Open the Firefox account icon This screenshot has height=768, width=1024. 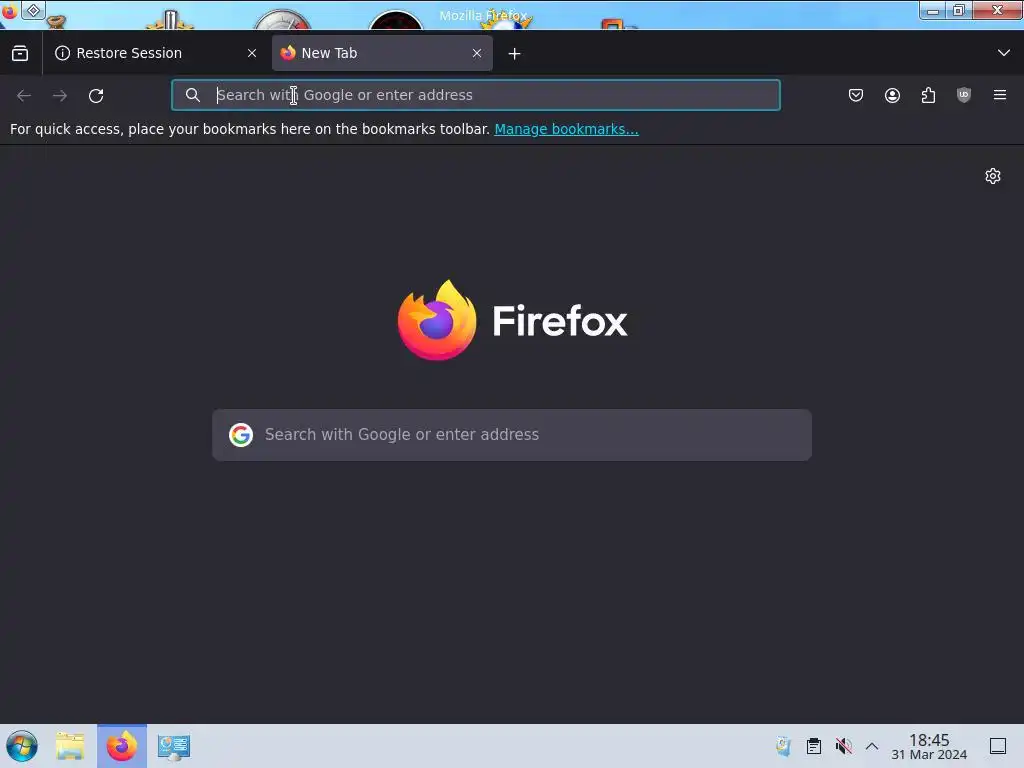tap(892, 95)
